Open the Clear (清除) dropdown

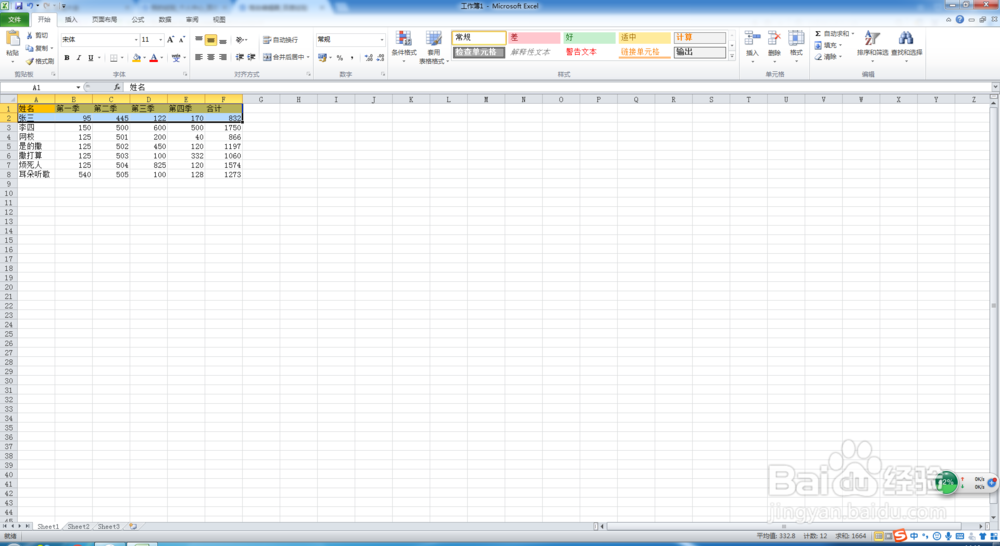pyautogui.click(x=828, y=57)
